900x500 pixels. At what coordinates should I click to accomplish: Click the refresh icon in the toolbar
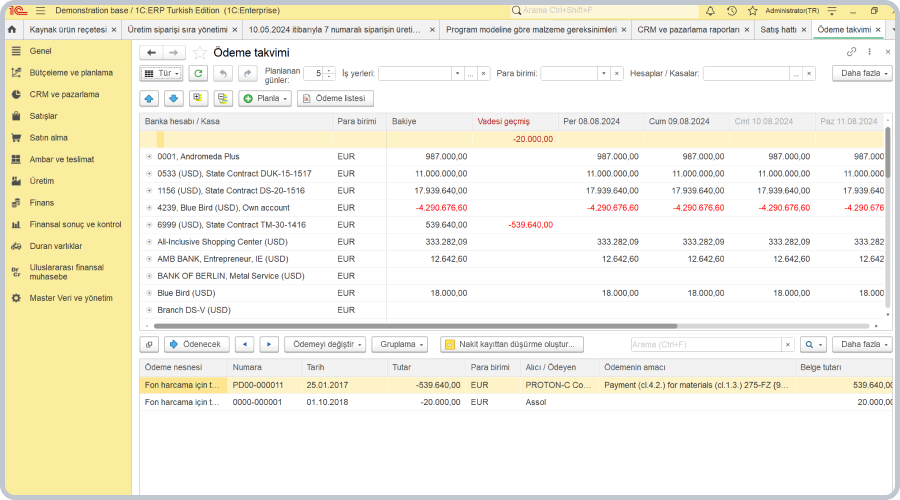[198, 73]
